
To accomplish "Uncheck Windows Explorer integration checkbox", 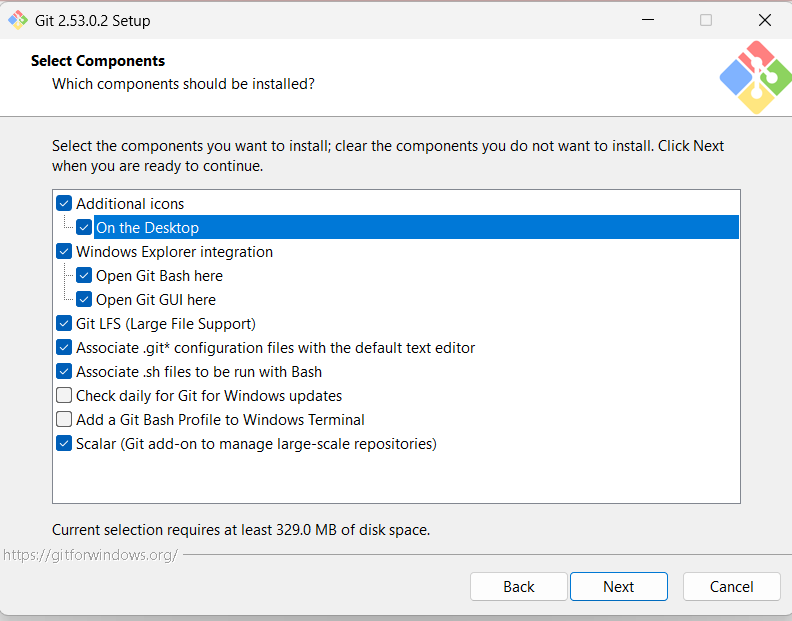I will click(x=64, y=252).
